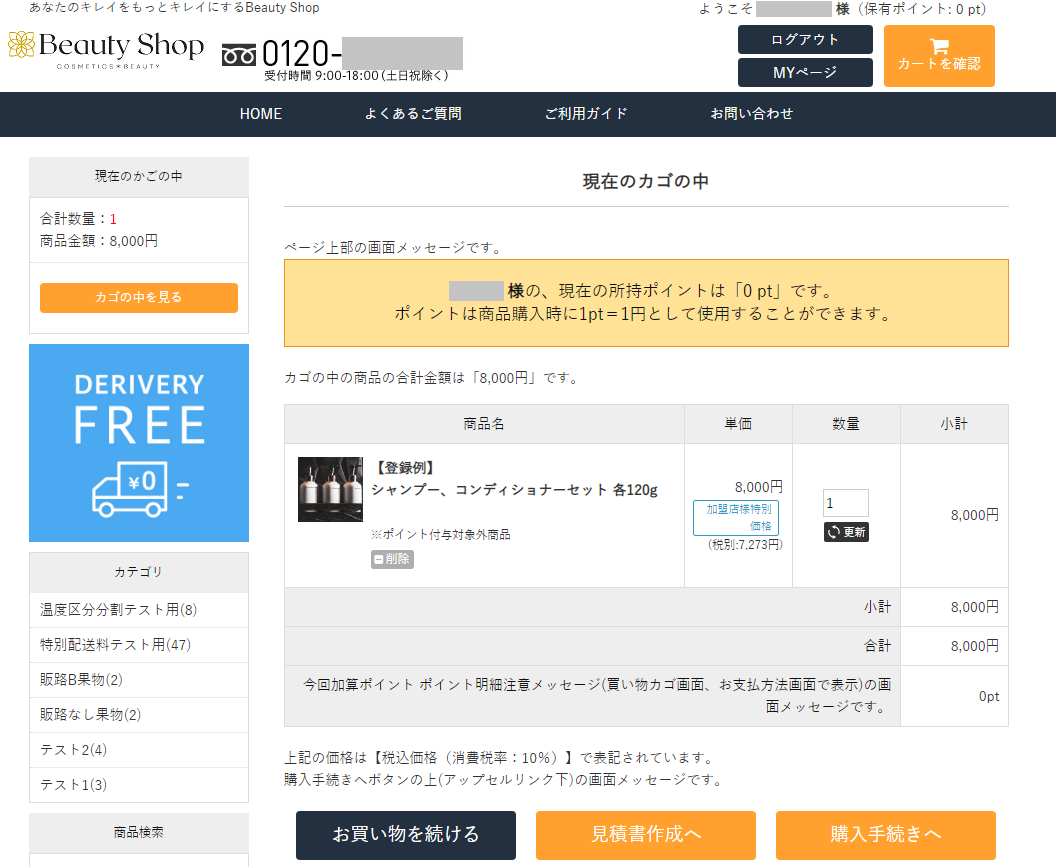Click the minus icon on the 削除 button
Screen dimensions: 1056x867
tap(378, 559)
